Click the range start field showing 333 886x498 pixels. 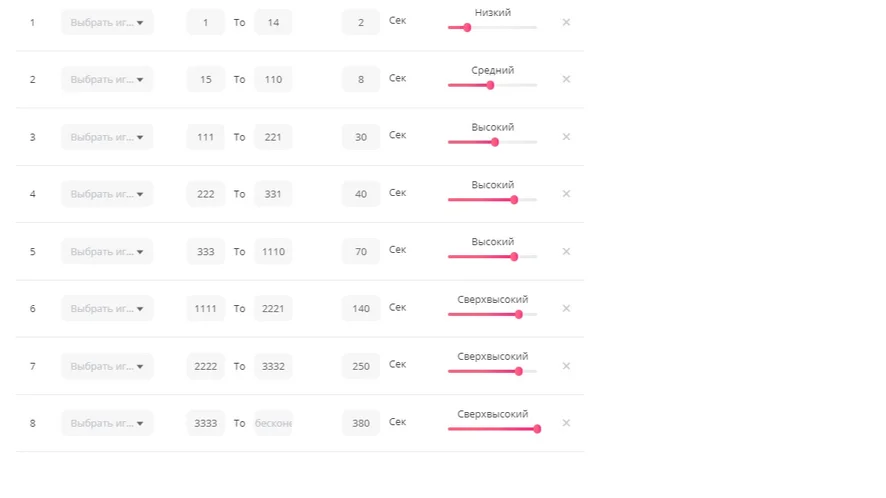click(x=206, y=251)
